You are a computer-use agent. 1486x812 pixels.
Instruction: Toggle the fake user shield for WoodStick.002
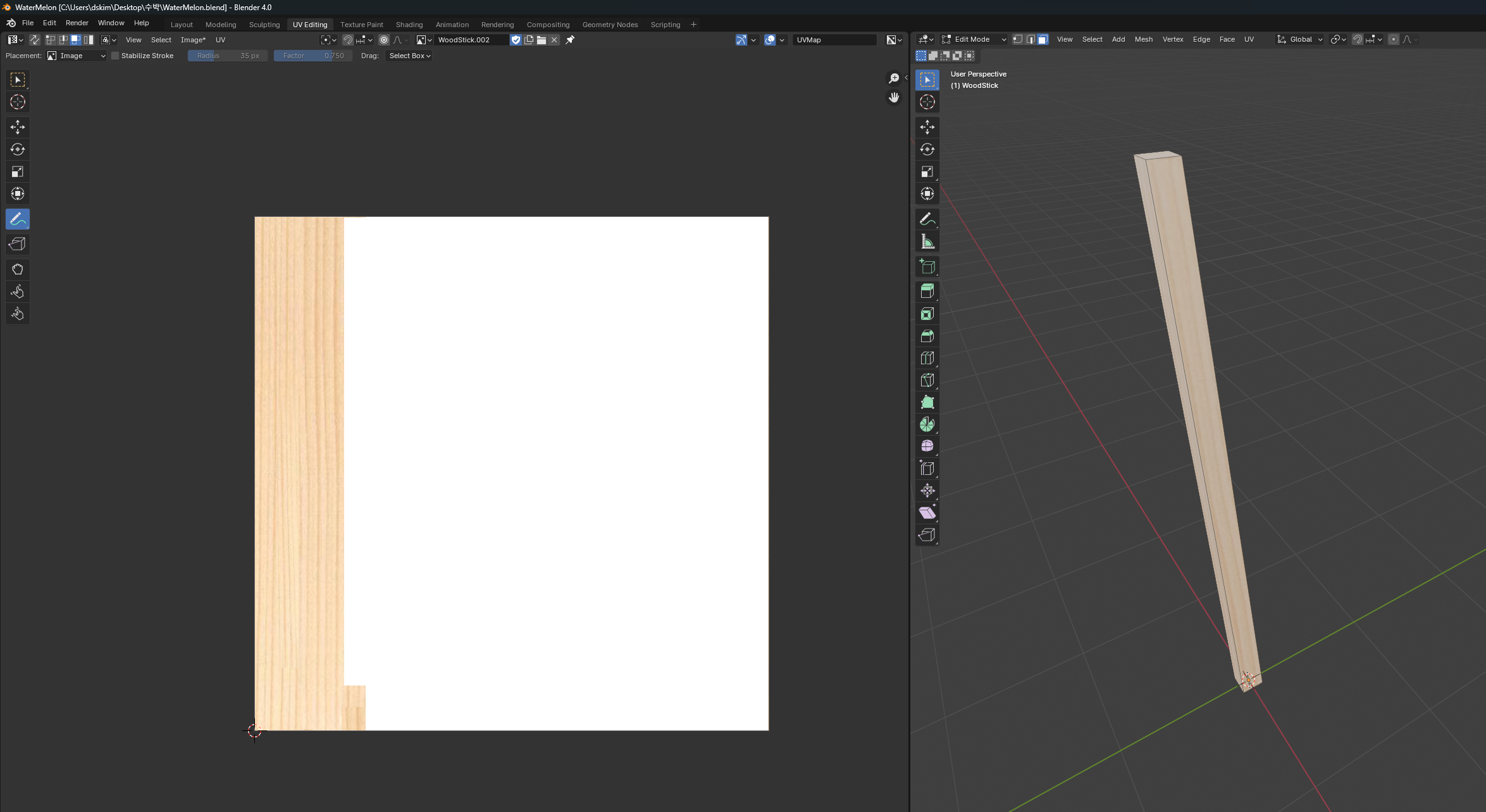pos(516,40)
